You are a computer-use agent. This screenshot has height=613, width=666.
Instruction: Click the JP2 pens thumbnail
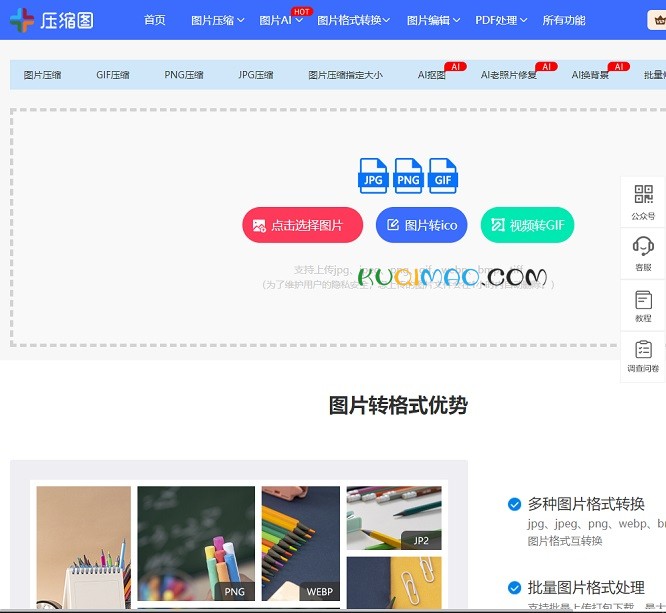click(x=394, y=518)
